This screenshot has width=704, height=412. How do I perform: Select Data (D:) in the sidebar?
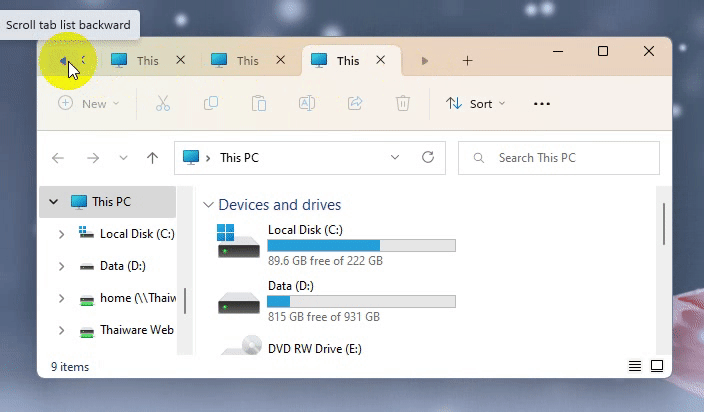123,266
